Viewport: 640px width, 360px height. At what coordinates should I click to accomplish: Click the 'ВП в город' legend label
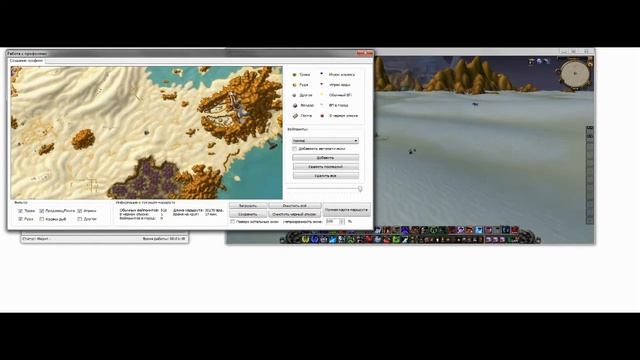(x=338, y=105)
